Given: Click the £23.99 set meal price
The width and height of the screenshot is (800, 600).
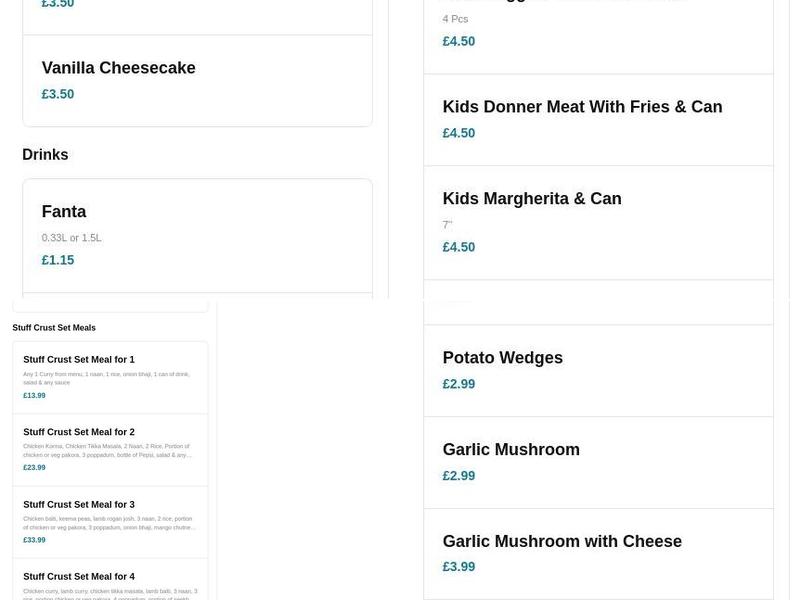Looking at the screenshot, I should pos(34,467).
